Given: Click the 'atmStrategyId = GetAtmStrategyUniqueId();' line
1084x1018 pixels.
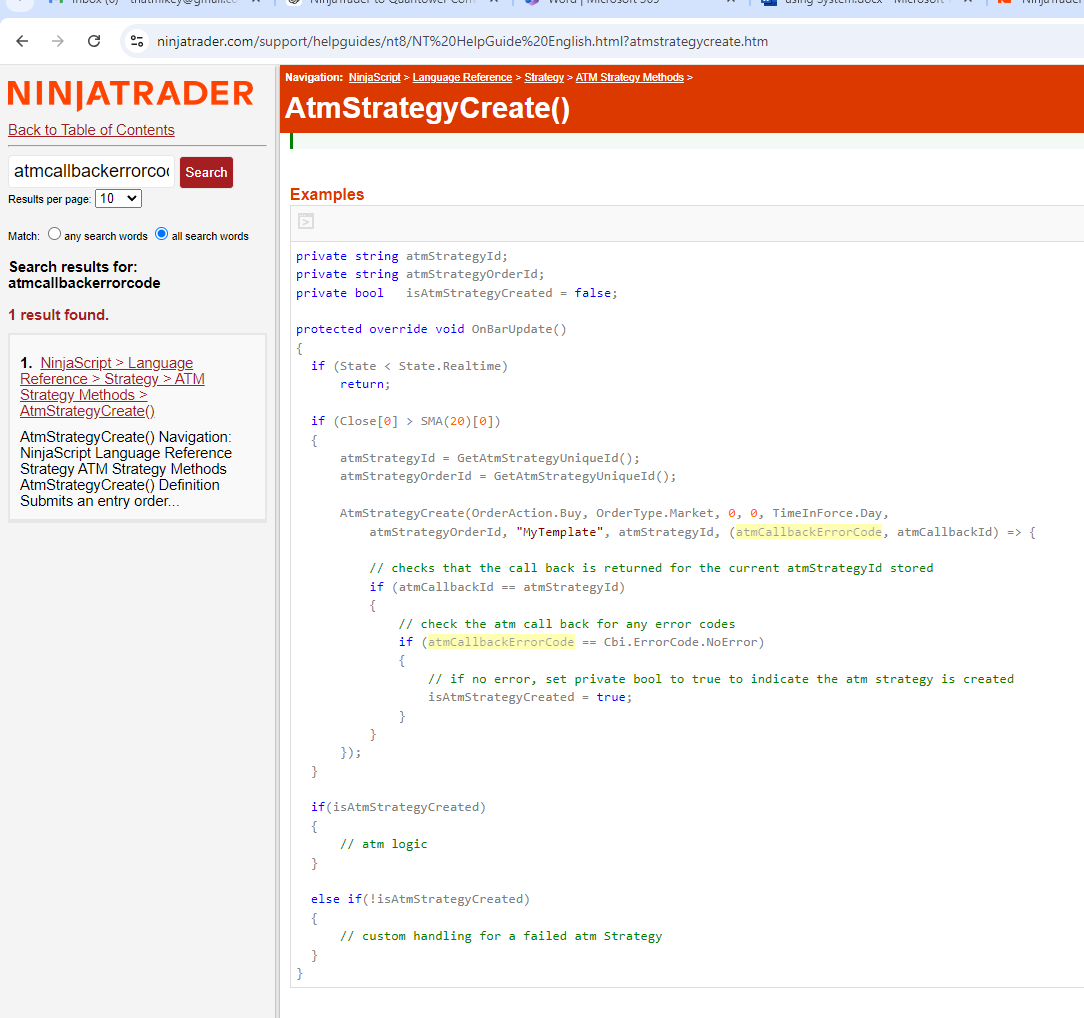Looking at the screenshot, I should click(x=490, y=458).
